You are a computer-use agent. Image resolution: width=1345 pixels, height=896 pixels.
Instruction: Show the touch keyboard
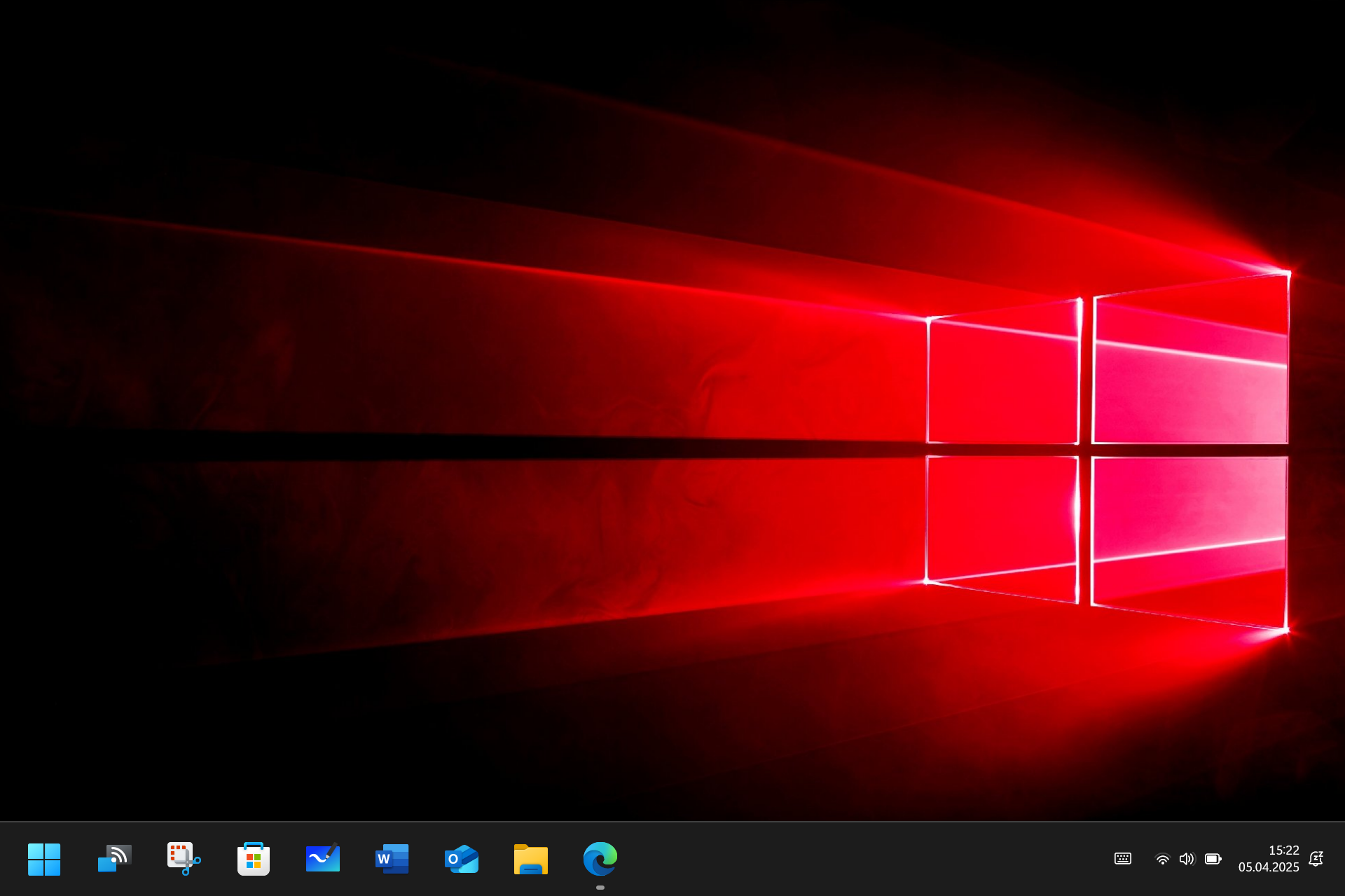pyautogui.click(x=1122, y=859)
